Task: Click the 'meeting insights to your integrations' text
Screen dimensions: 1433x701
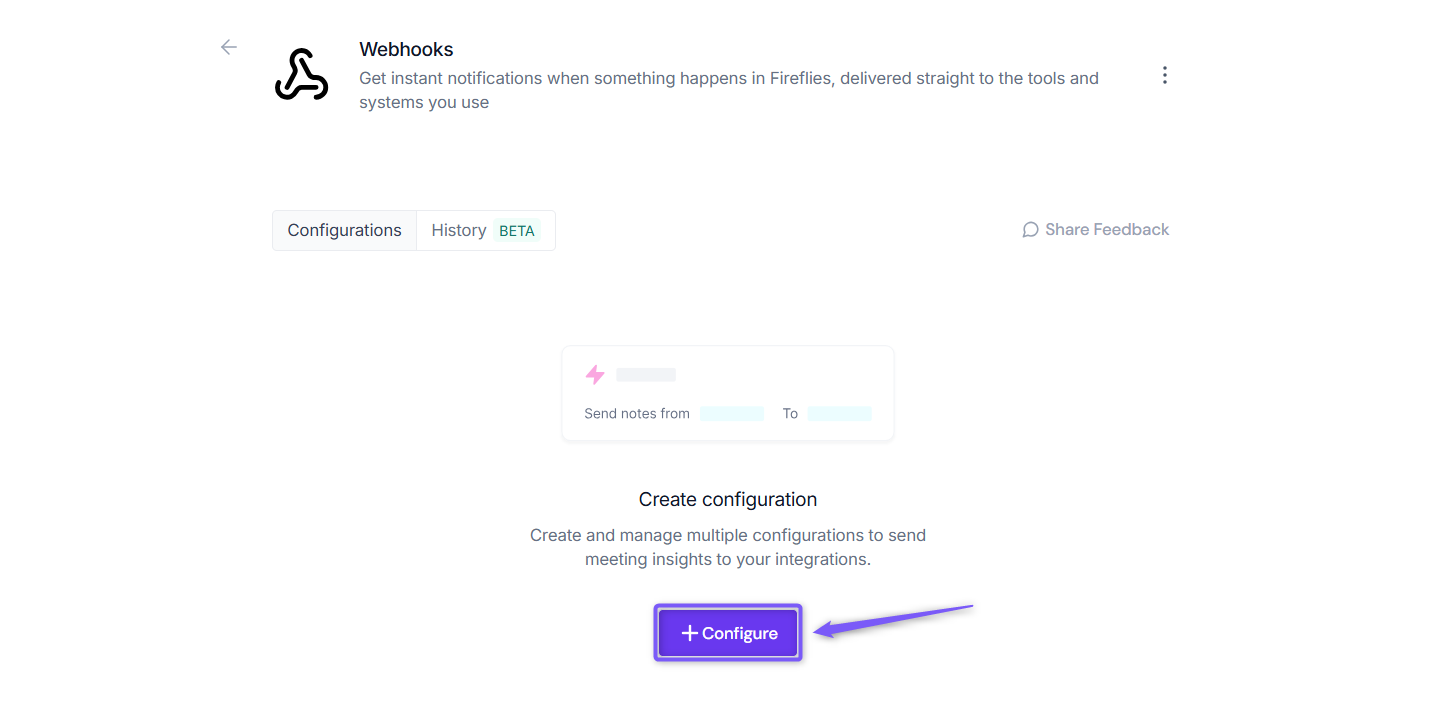Action: (728, 559)
